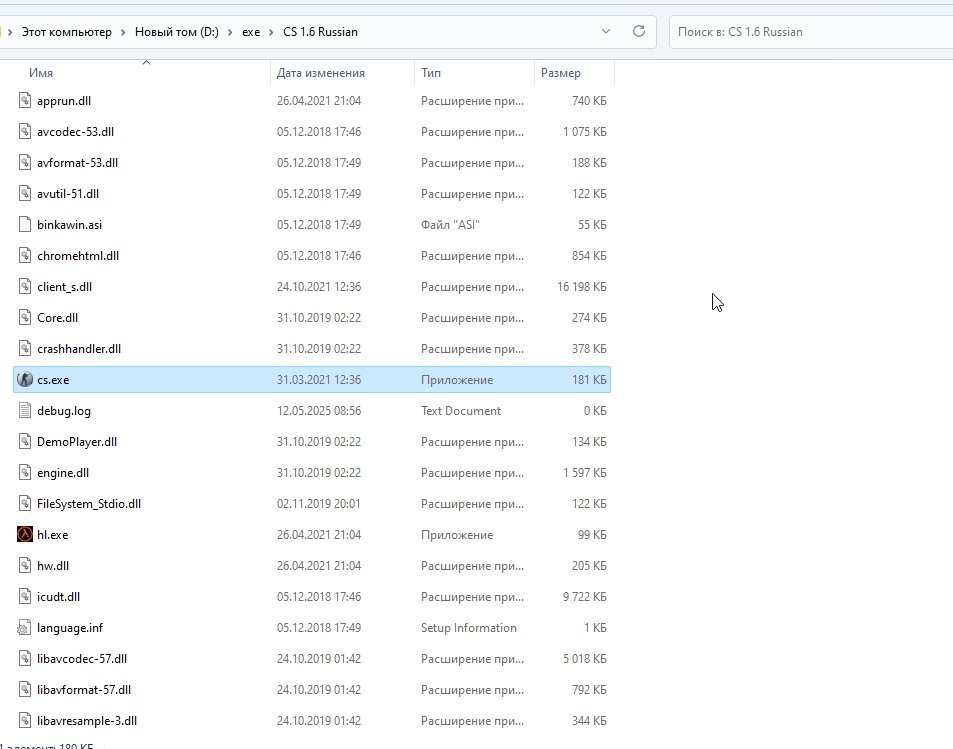953x749 pixels.
Task: Click the avcodec-53.dll file icon
Action: coord(24,131)
